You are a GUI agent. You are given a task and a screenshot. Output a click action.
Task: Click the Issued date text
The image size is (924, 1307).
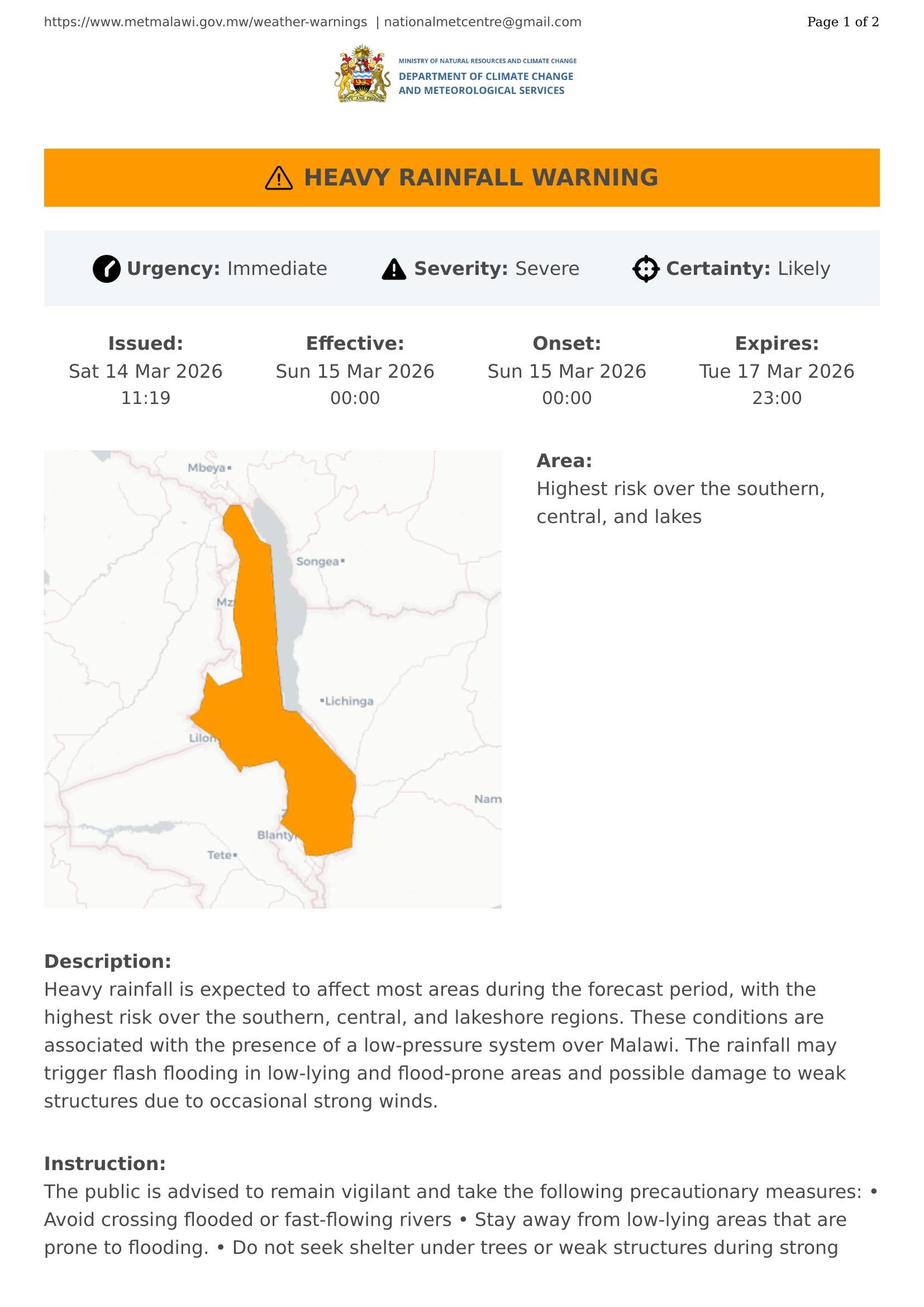pyautogui.click(x=146, y=371)
